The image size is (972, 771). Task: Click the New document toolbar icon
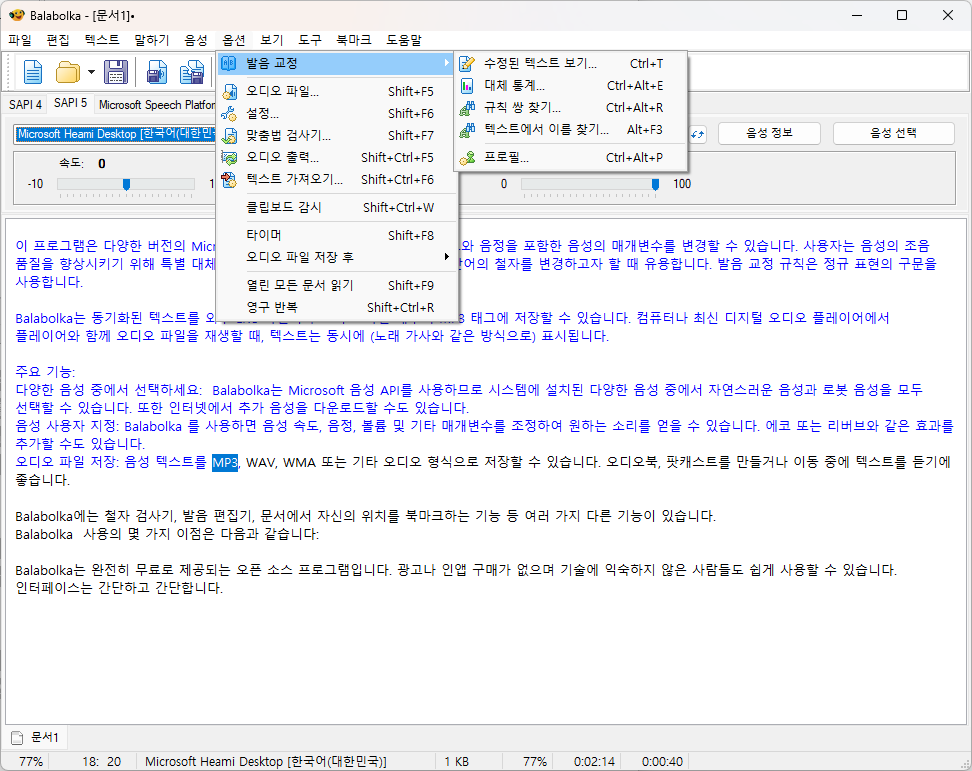pos(32,73)
